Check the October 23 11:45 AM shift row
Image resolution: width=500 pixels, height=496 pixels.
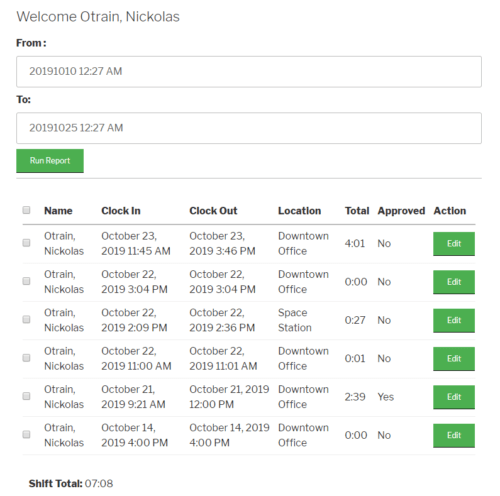click(x=26, y=243)
